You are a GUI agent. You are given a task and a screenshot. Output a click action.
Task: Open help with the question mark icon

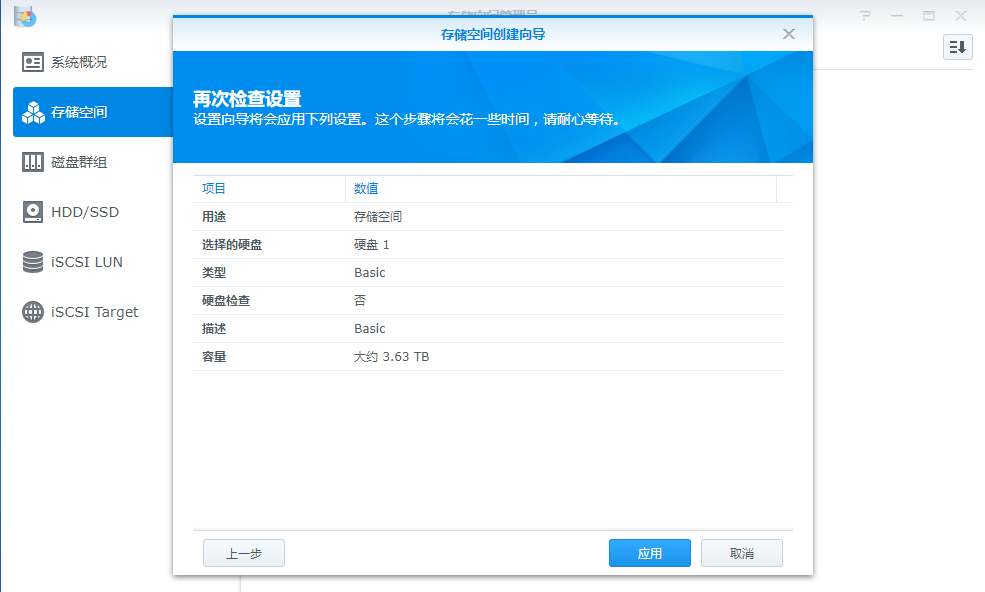click(866, 16)
